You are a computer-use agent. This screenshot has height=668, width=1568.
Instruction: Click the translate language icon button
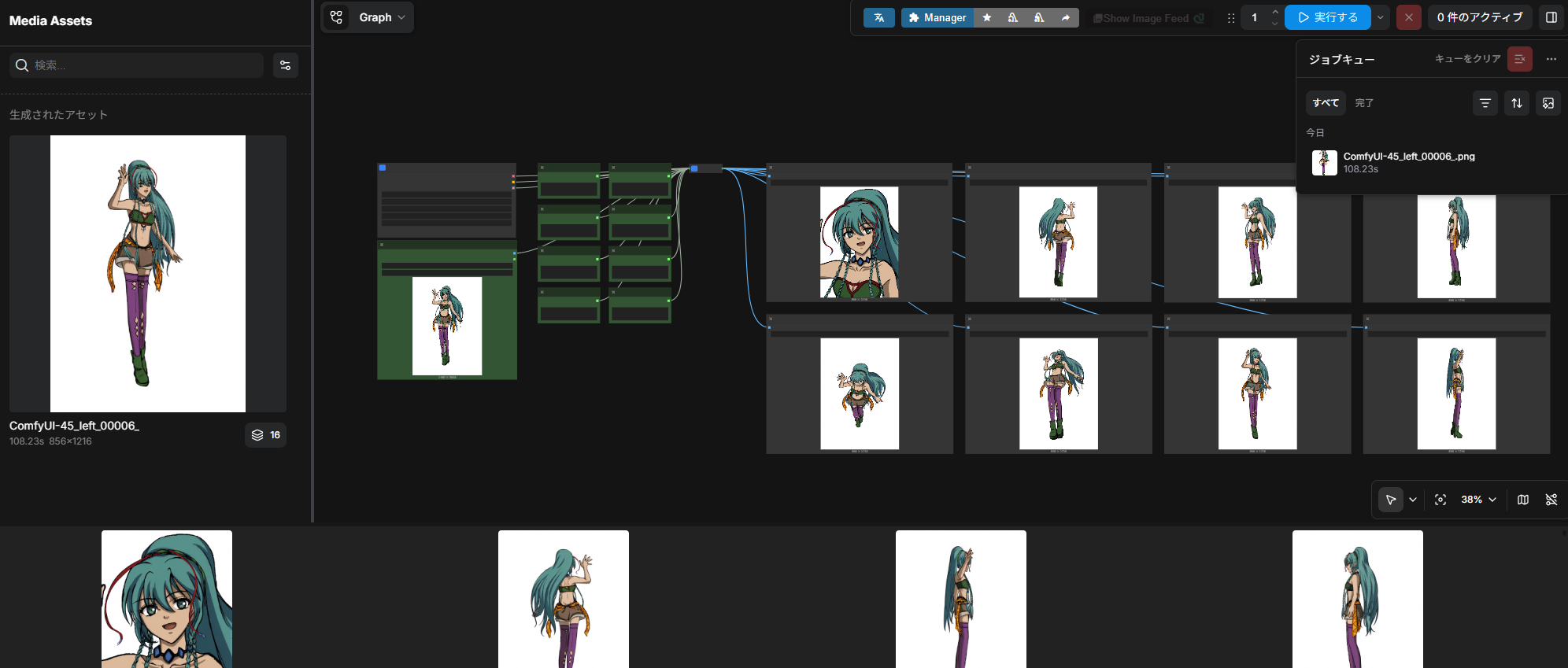878,17
